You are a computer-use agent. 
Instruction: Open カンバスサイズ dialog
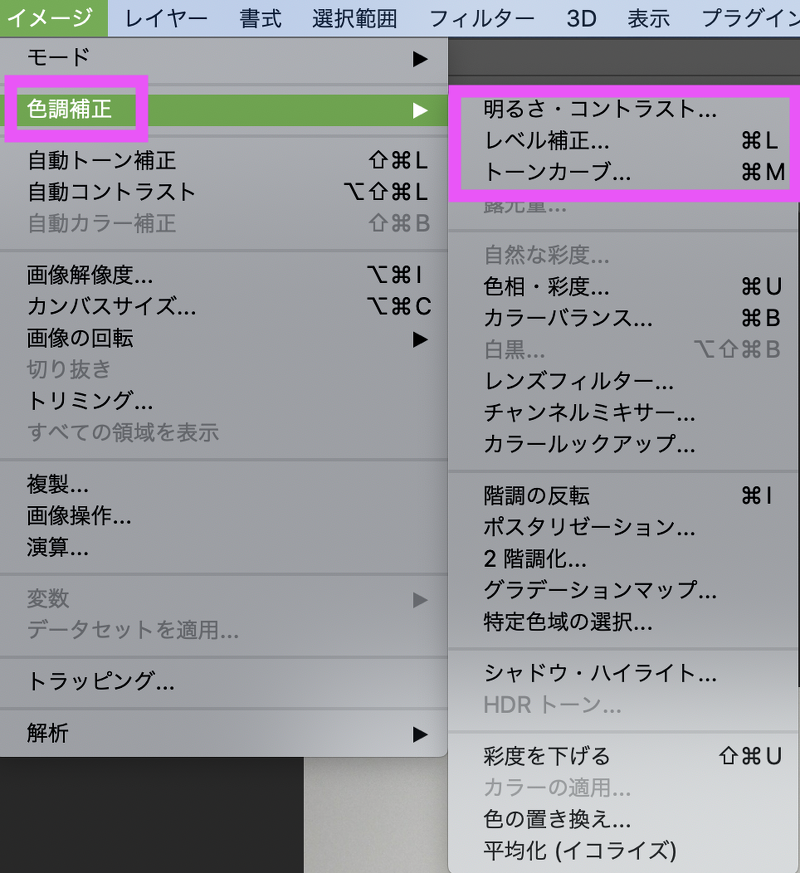(111, 306)
